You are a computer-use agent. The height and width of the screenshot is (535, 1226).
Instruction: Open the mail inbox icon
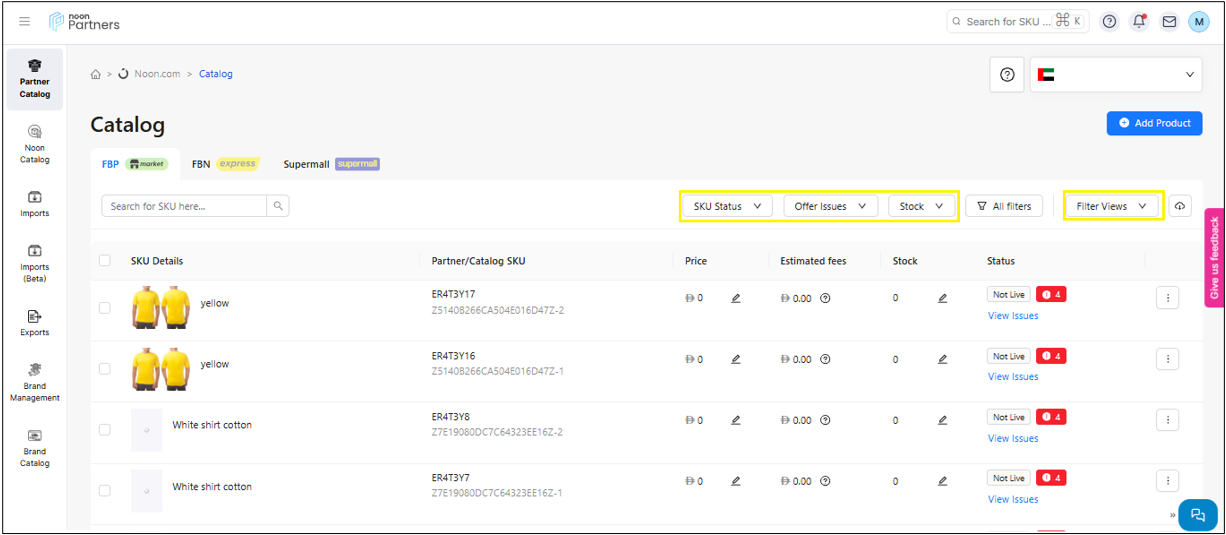pyautogui.click(x=1168, y=21)
